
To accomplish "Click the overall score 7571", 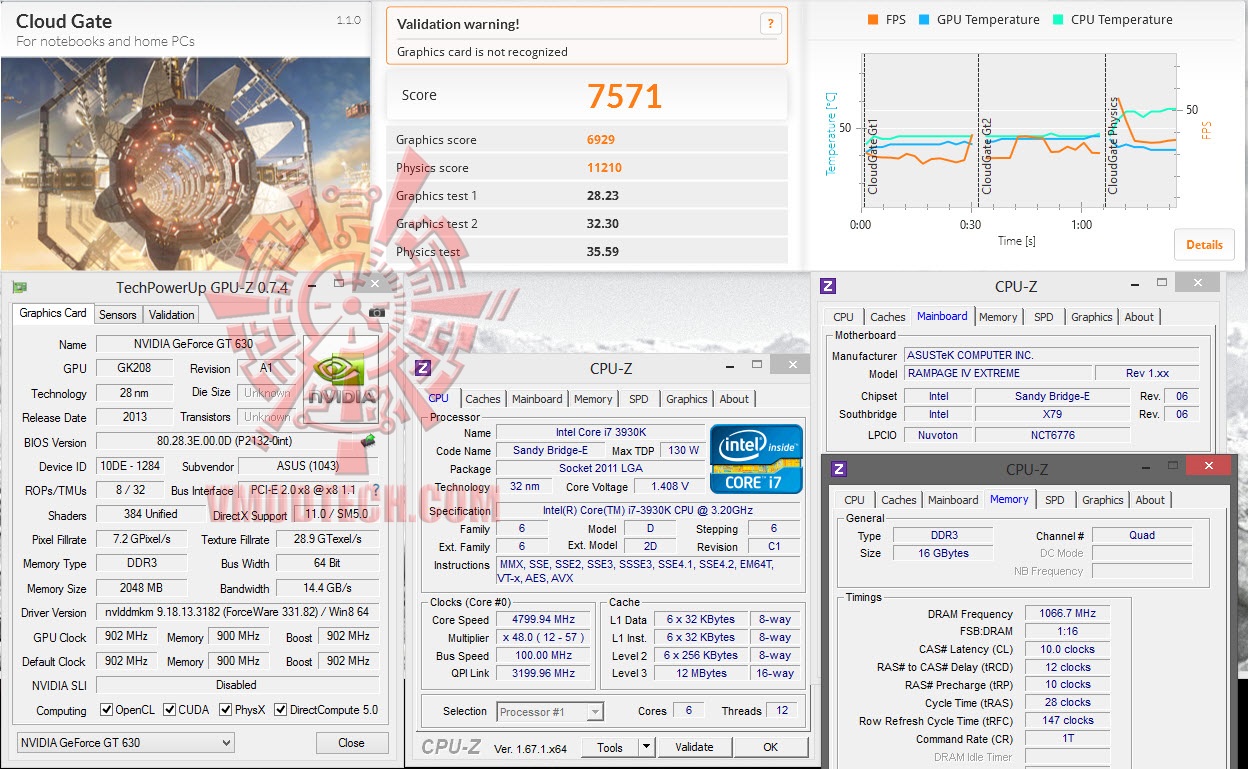I will (624, 96).
